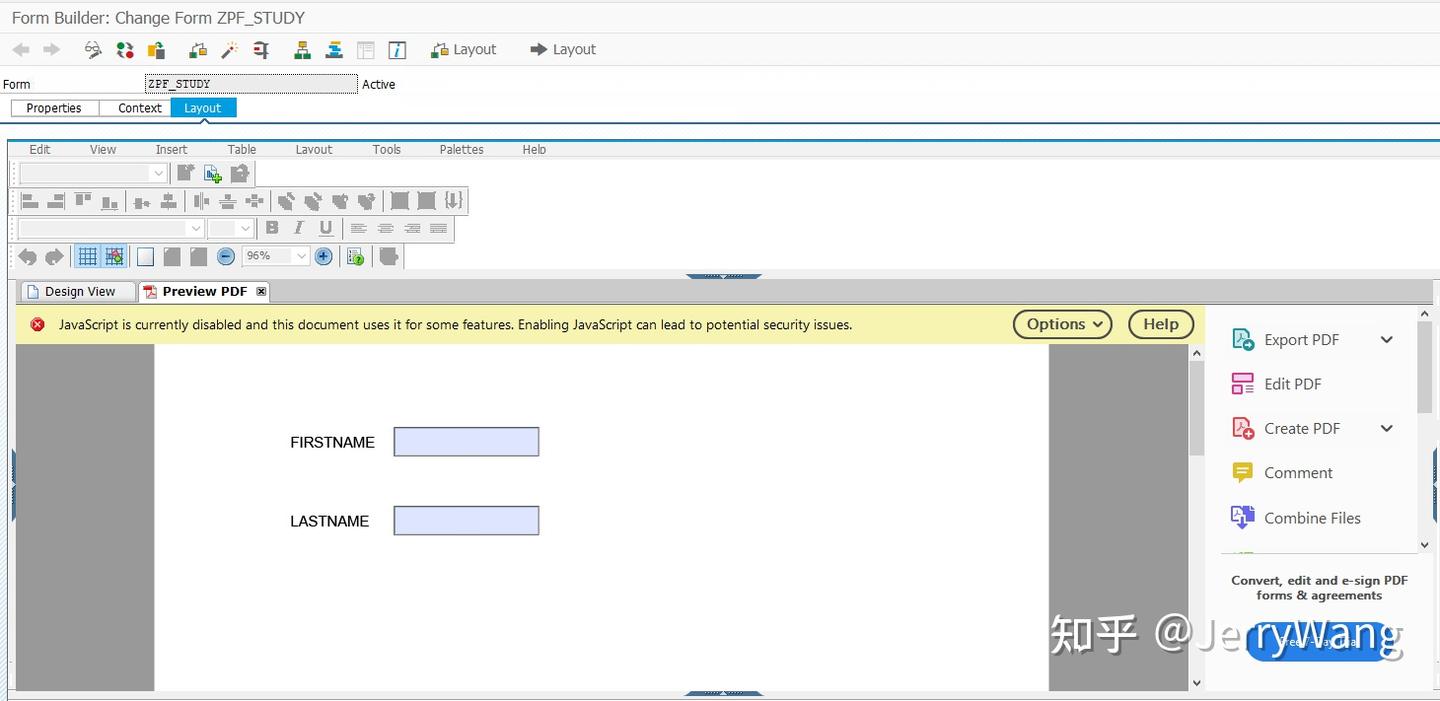Expand the Export PDF chevron
The image size is (1440, 701).
[1387, 339]
